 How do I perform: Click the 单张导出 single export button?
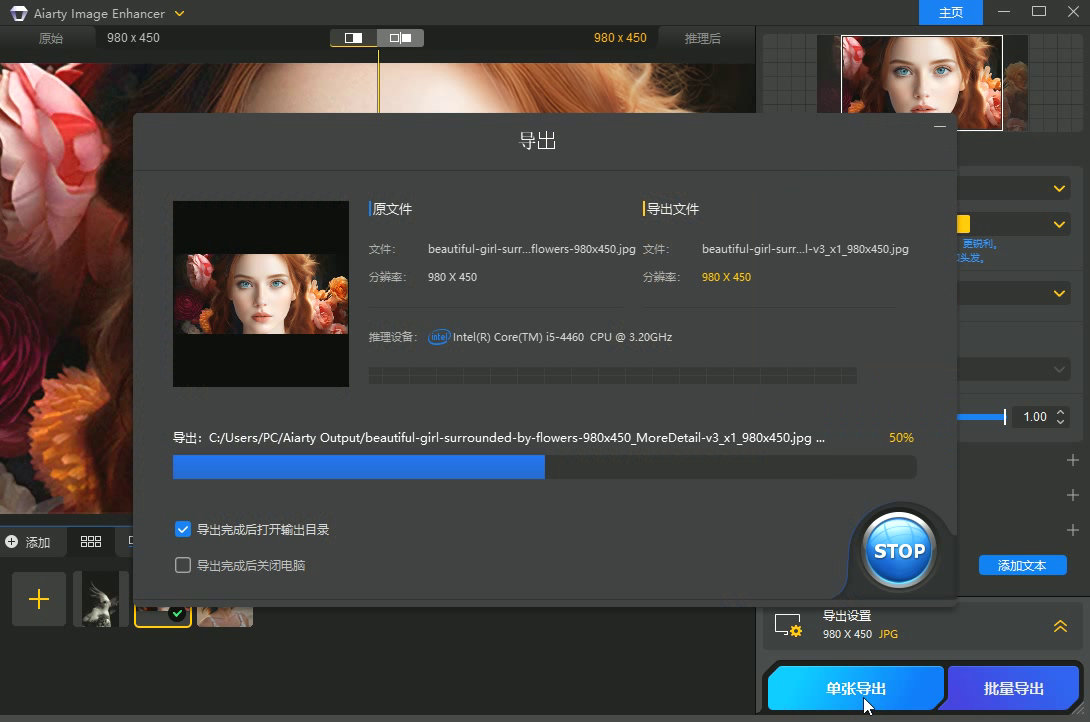855,688
